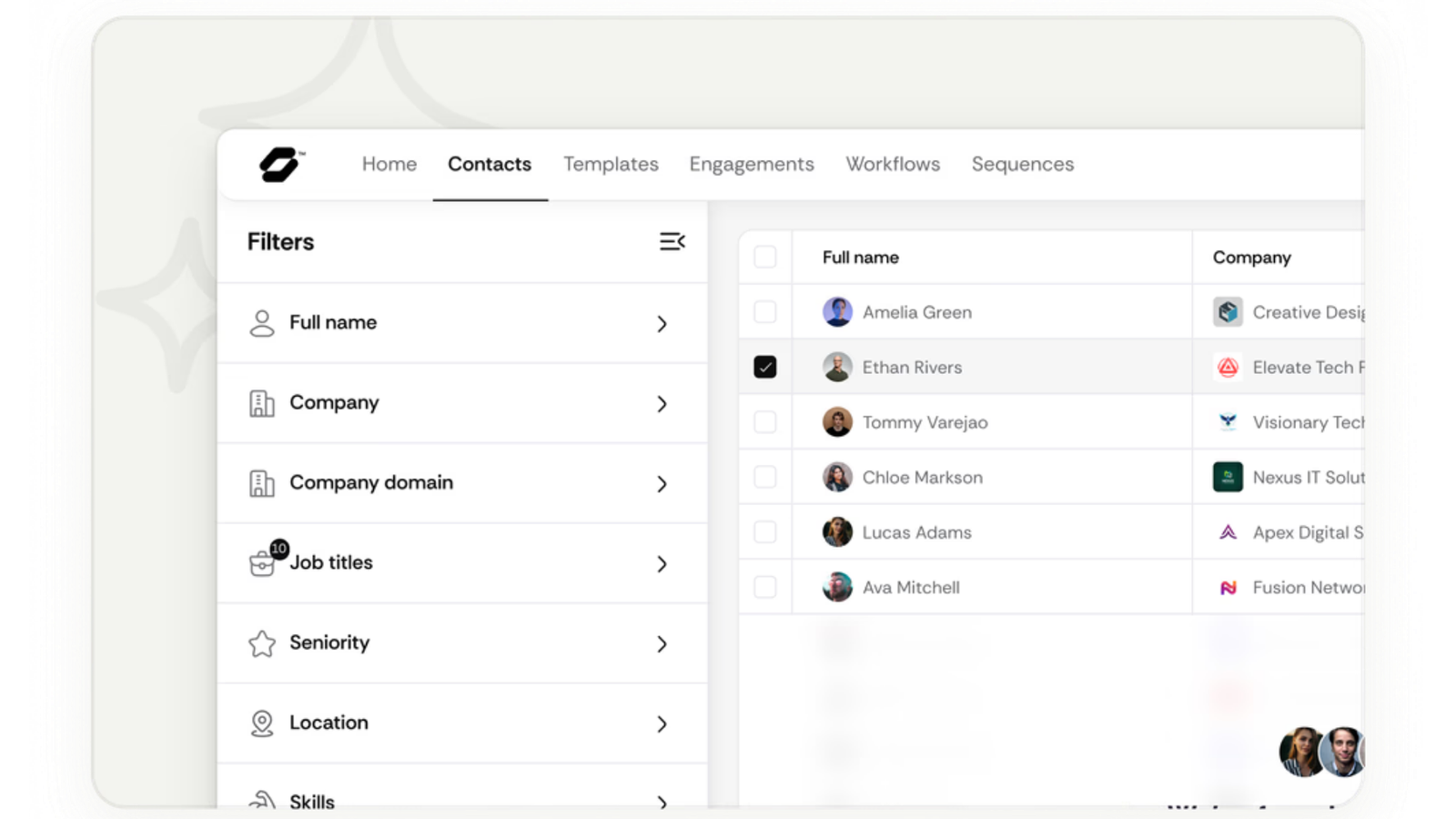Viewport: 1456px width, 819px height.
Task: Open Tommy Varejao's contact name
Action: [x=925, y=422]
